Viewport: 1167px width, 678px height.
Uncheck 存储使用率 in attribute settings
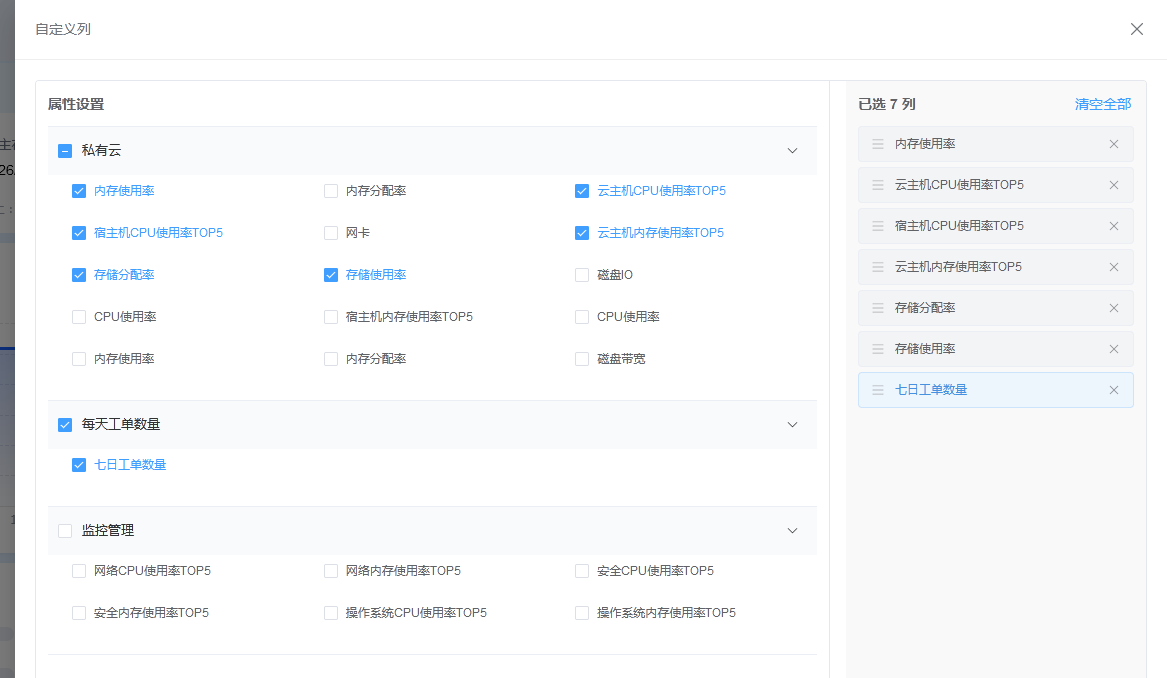(x=331, y=275)
